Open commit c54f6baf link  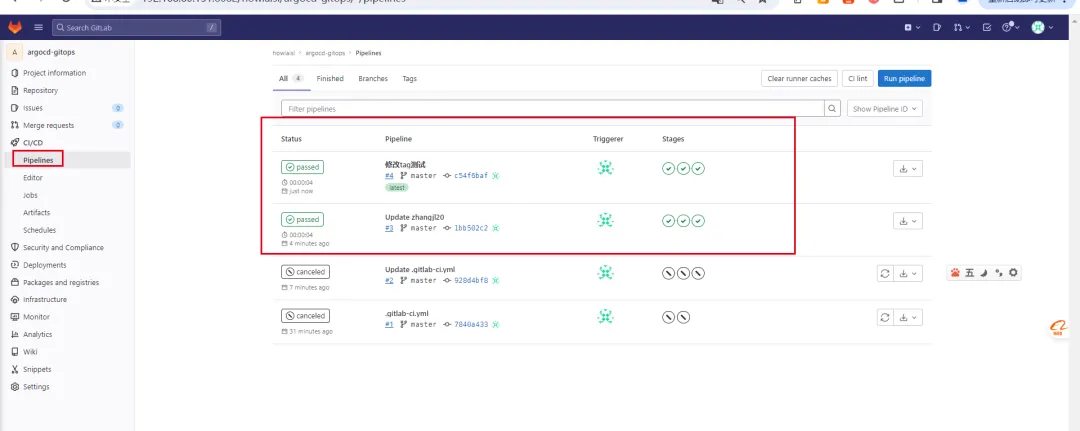470,176
